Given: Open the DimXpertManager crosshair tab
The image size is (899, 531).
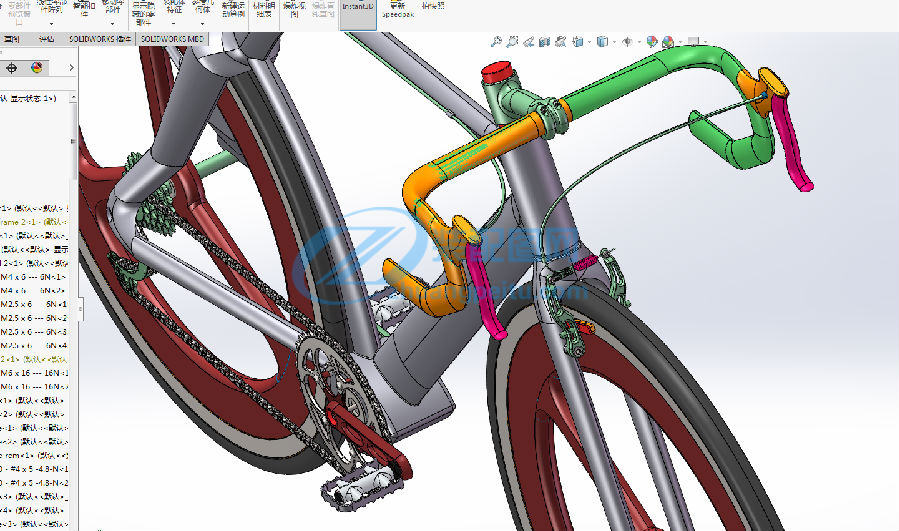Looking at the screenshot, I should (x=11, y=68).
